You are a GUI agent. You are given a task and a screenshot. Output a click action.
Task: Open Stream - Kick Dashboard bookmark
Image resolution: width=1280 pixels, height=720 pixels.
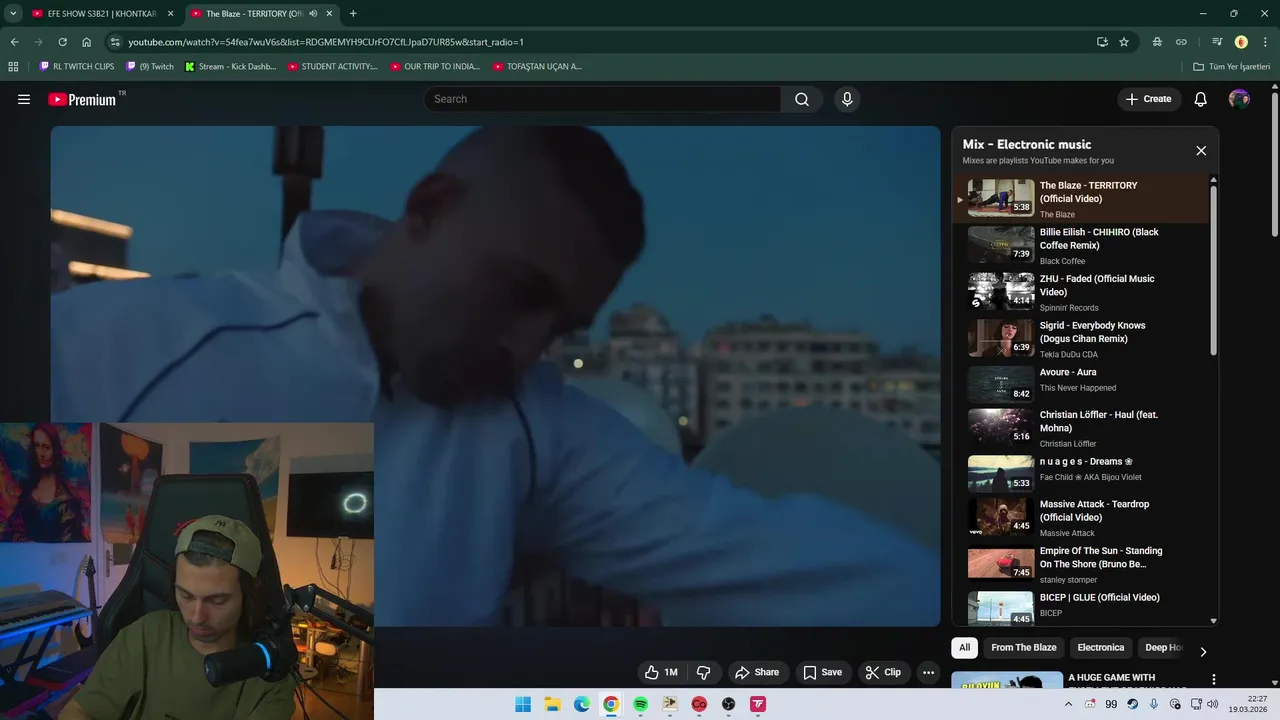click(231, 67)
